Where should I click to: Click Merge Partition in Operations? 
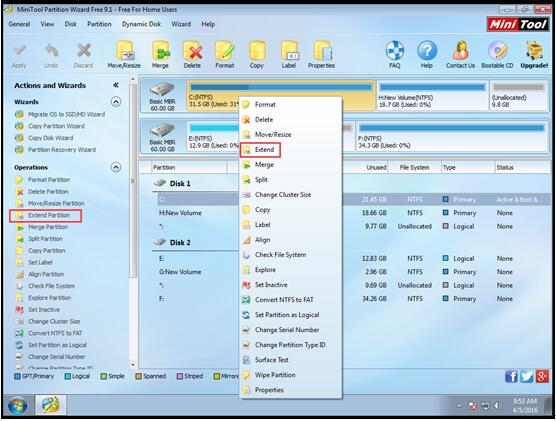[x=48, y=227]
